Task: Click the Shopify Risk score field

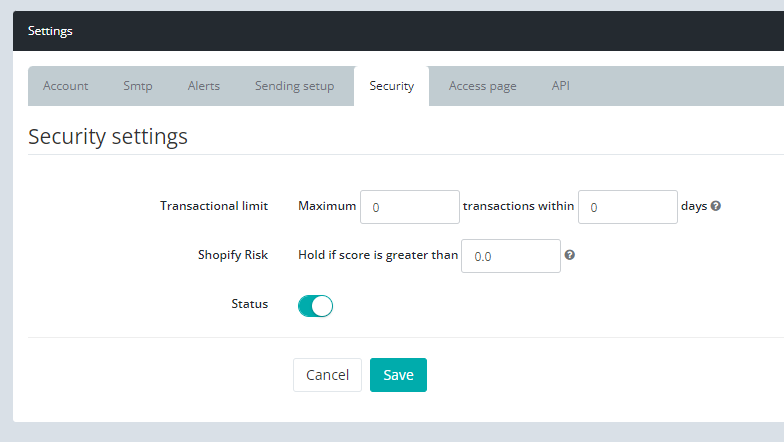Action: pyautogui.click(x=510, y=256)
